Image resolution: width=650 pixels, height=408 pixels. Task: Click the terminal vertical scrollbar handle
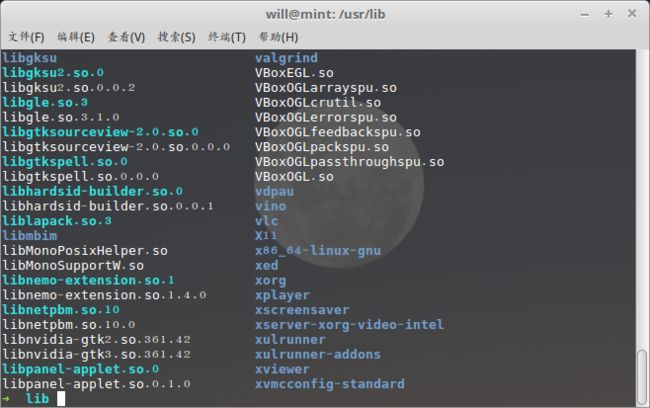coord(642,377)
